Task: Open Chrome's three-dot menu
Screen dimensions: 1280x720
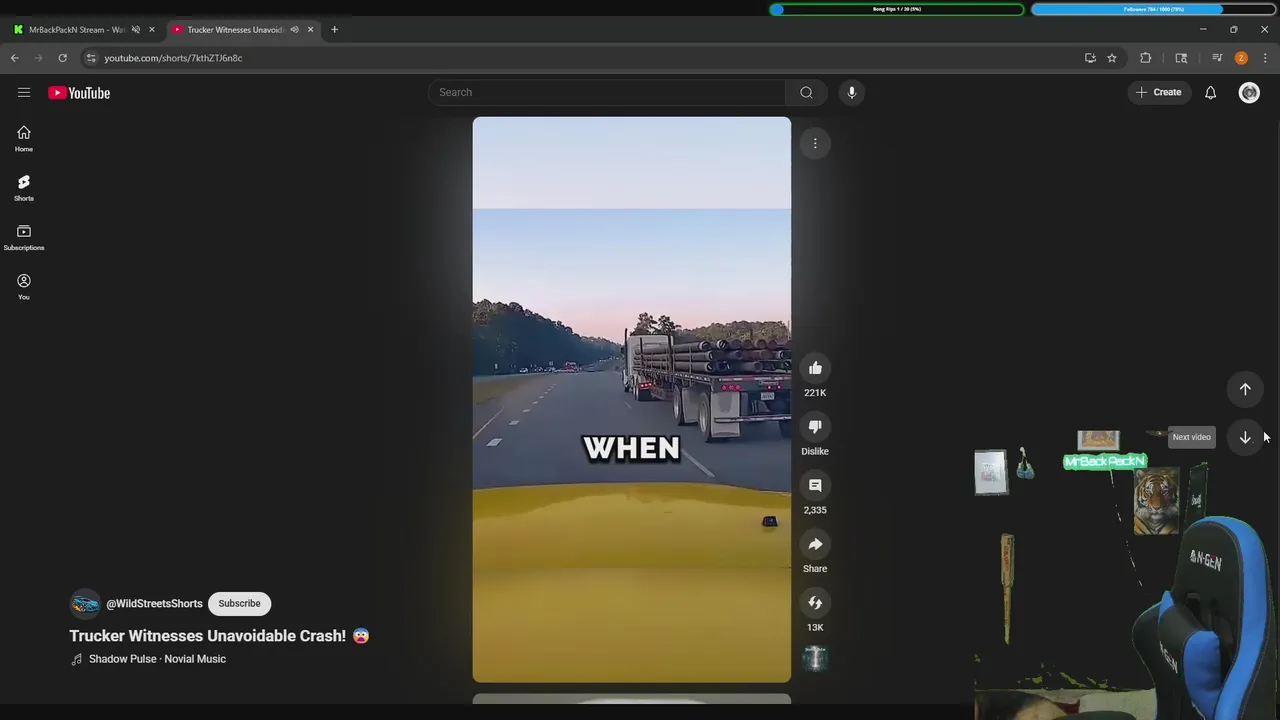Action: pos(1265,58)
